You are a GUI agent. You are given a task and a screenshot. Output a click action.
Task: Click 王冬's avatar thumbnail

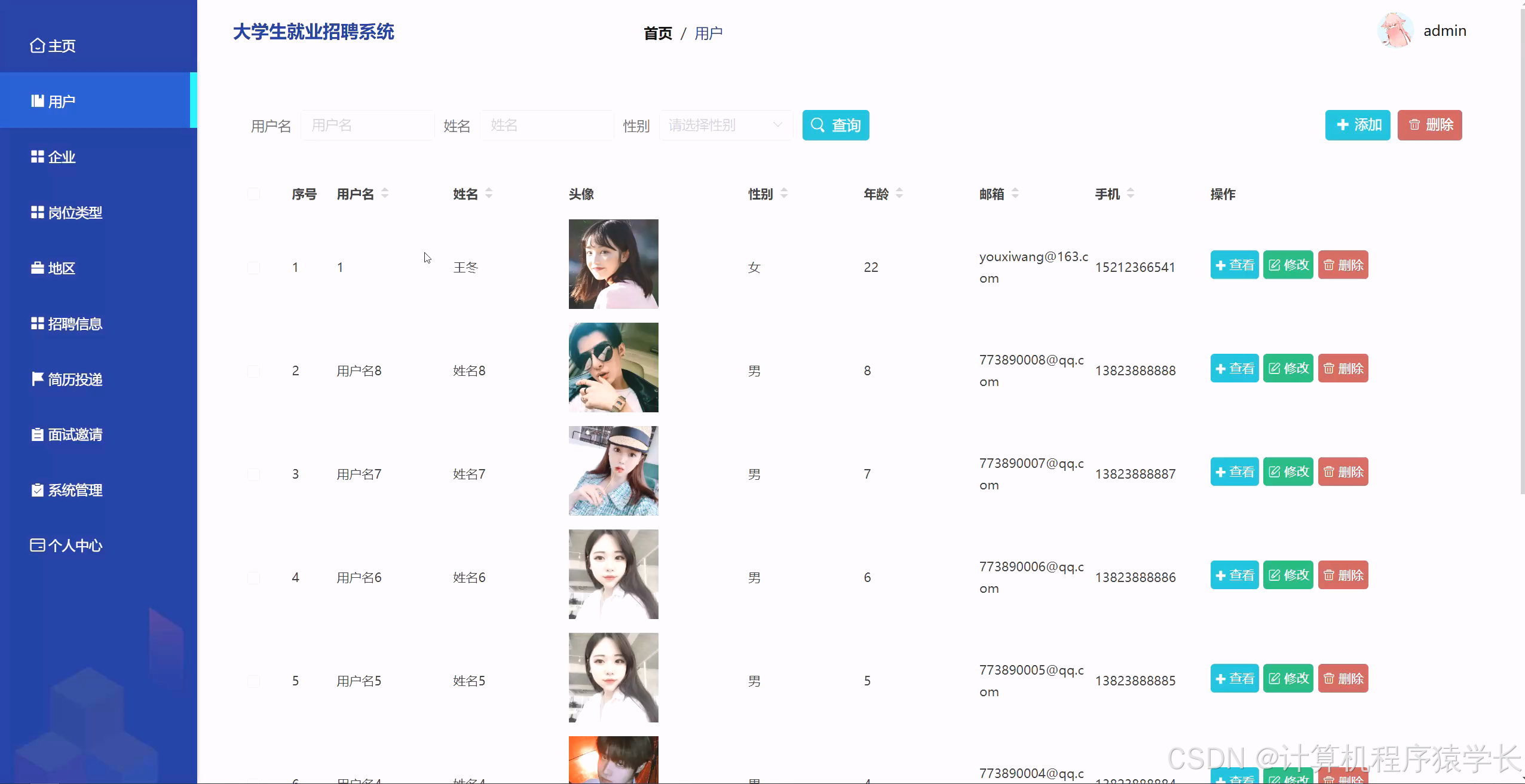coord(613,264)
